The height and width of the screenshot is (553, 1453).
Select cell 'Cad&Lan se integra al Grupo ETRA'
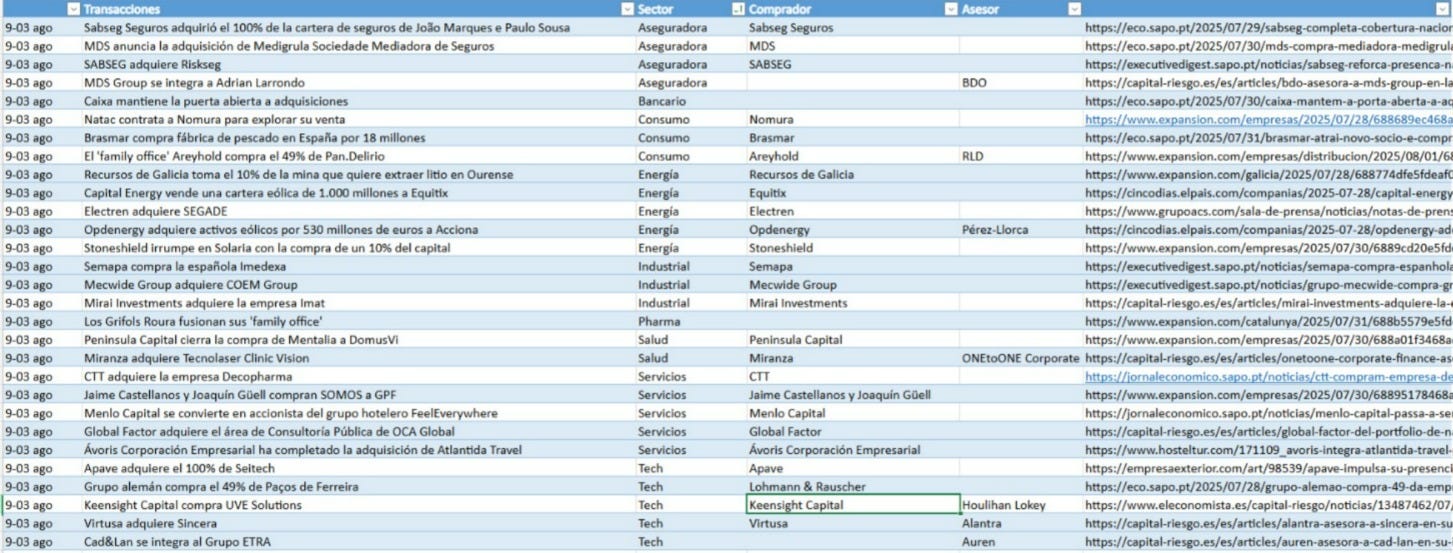[x=358, y=542]
